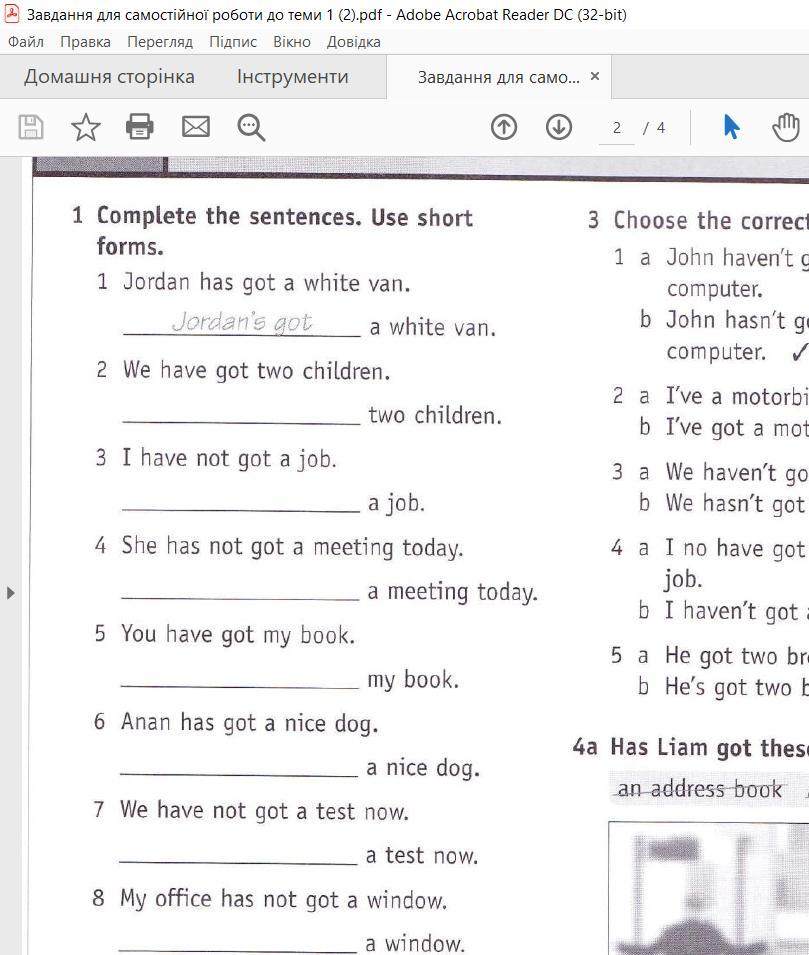The height and width of the screenshot is (955, 809).
Task: Switch to Інструменти tab
Action: click(292, 77)
